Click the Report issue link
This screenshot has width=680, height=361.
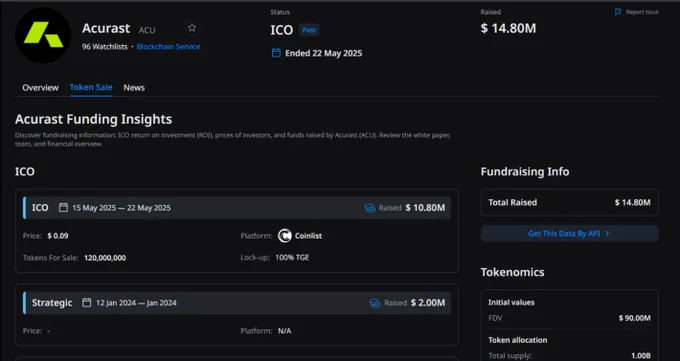(642, 12)
